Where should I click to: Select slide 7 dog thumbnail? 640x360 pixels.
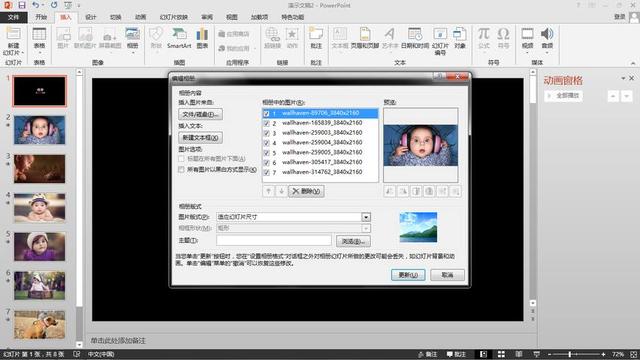[40, 324]
